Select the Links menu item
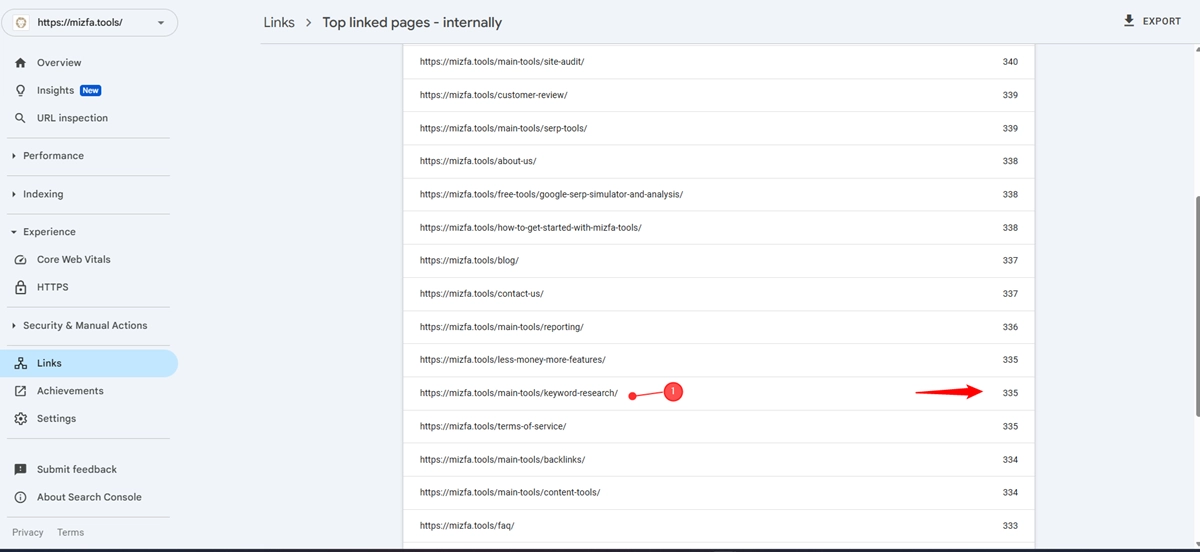Viewport: 1200px width, 552px height. point(49,363)
